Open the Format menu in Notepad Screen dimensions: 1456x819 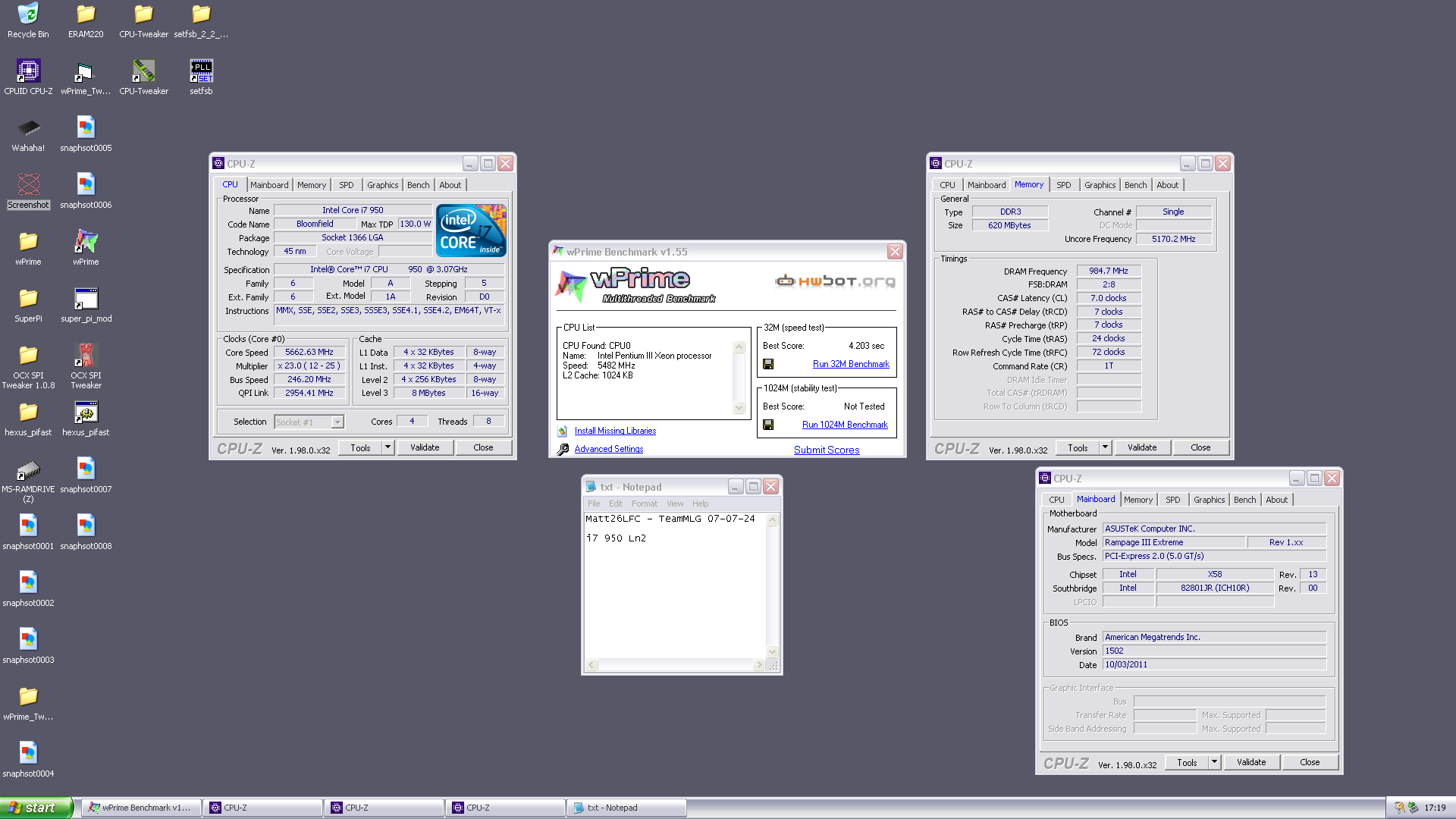645,504
